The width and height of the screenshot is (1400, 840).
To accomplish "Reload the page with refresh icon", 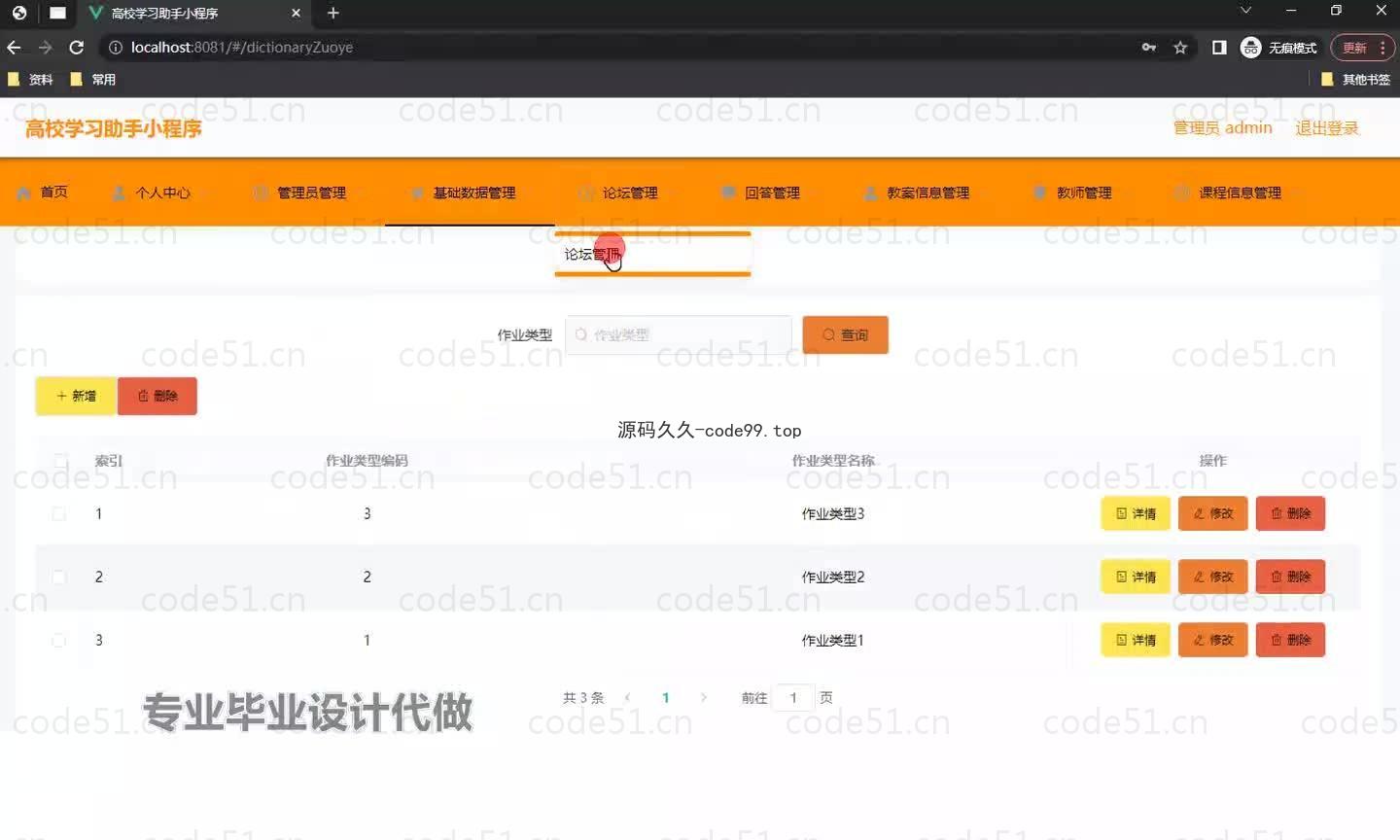I will pyautogui.click(x=77, y=47).
